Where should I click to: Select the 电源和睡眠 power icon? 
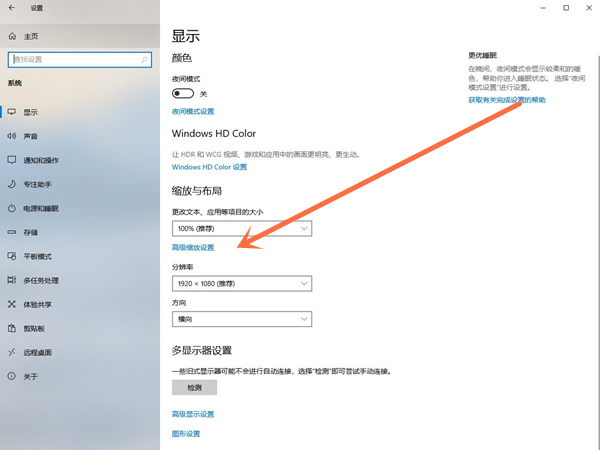pyautogui.click(x=12, y=208)
